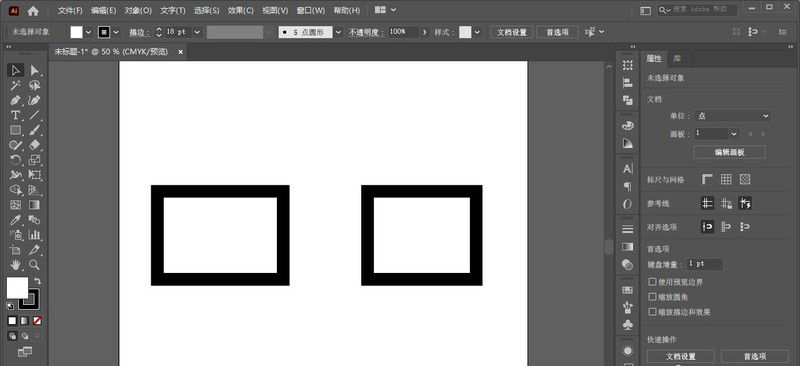Click the white fill color swatch in toolbox
Screen dimensions: 800x366
pos(17,288)
